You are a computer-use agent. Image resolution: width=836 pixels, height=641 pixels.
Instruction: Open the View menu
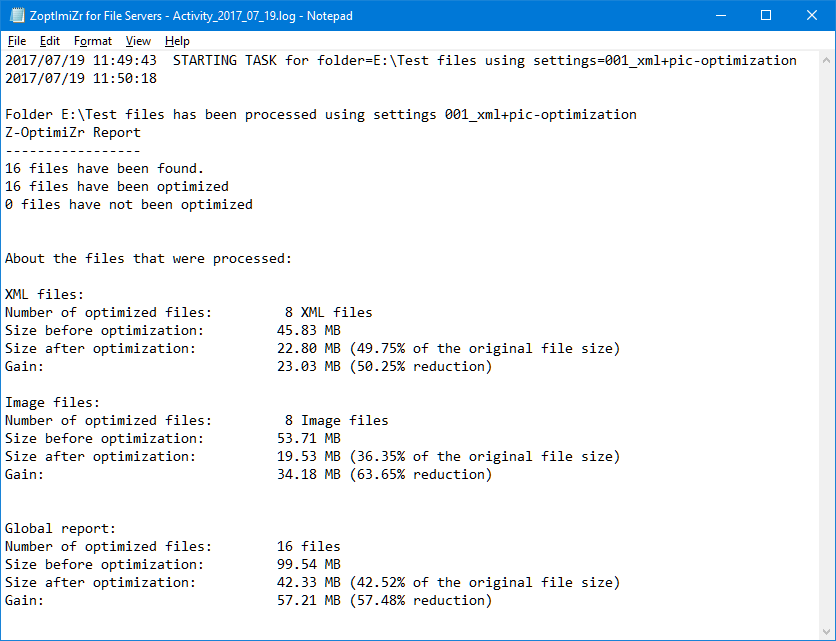[x=138, y=41]
